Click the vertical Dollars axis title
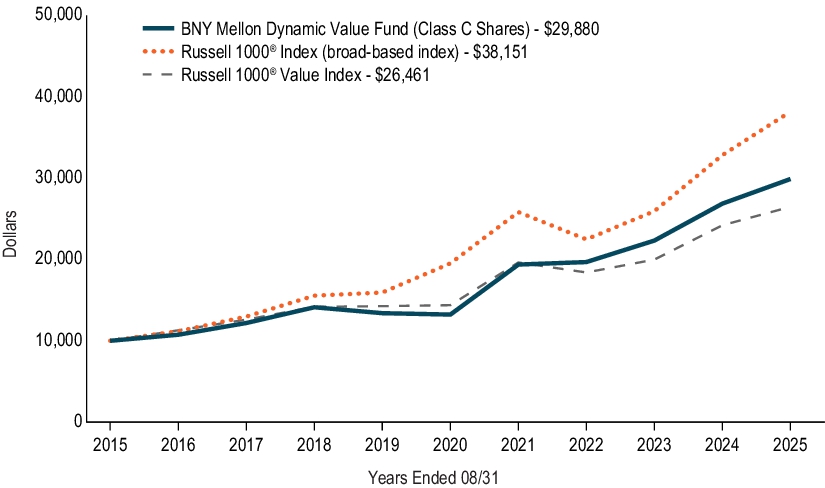The height and width of the screenshot is (488, 825). pos(10,234)
